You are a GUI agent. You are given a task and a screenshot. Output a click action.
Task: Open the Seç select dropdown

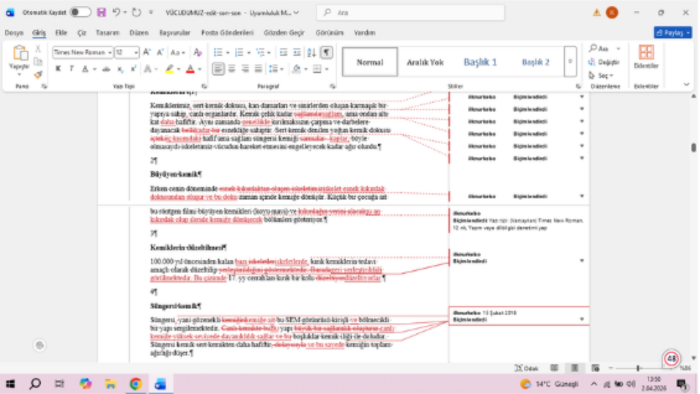(x=602, y=75)
